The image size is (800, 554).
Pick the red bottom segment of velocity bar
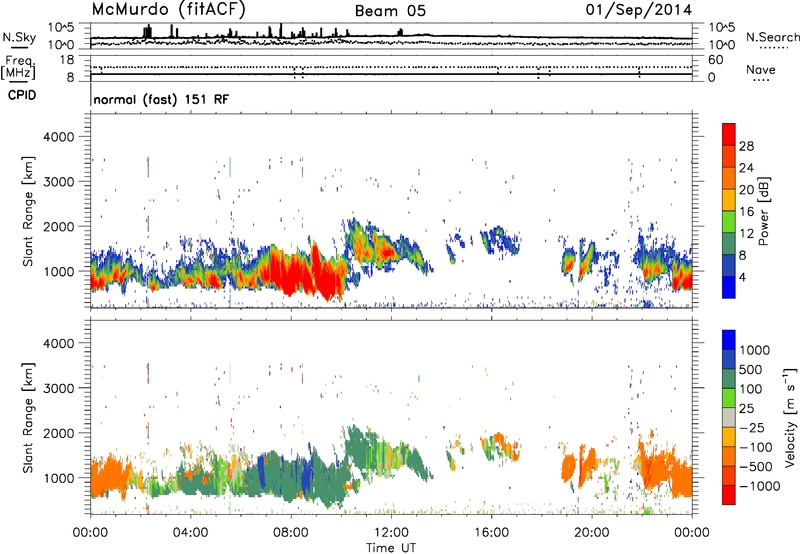[x=729, y=495]
